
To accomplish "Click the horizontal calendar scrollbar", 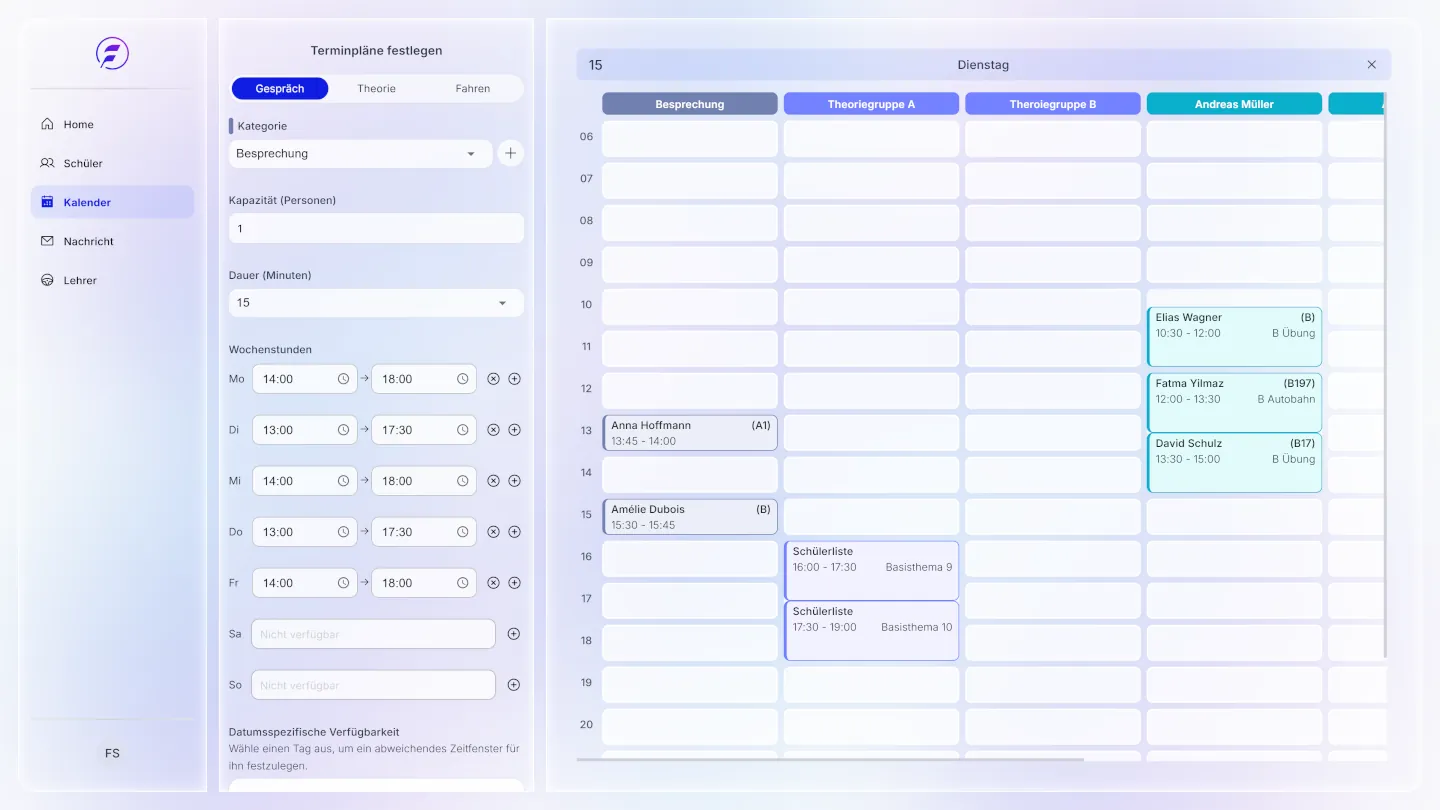I will tap(830, 760).
